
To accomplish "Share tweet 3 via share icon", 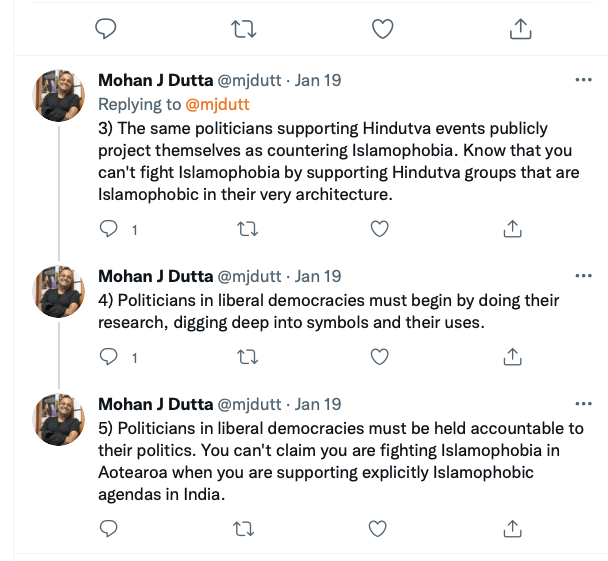I will click(512, 229).
